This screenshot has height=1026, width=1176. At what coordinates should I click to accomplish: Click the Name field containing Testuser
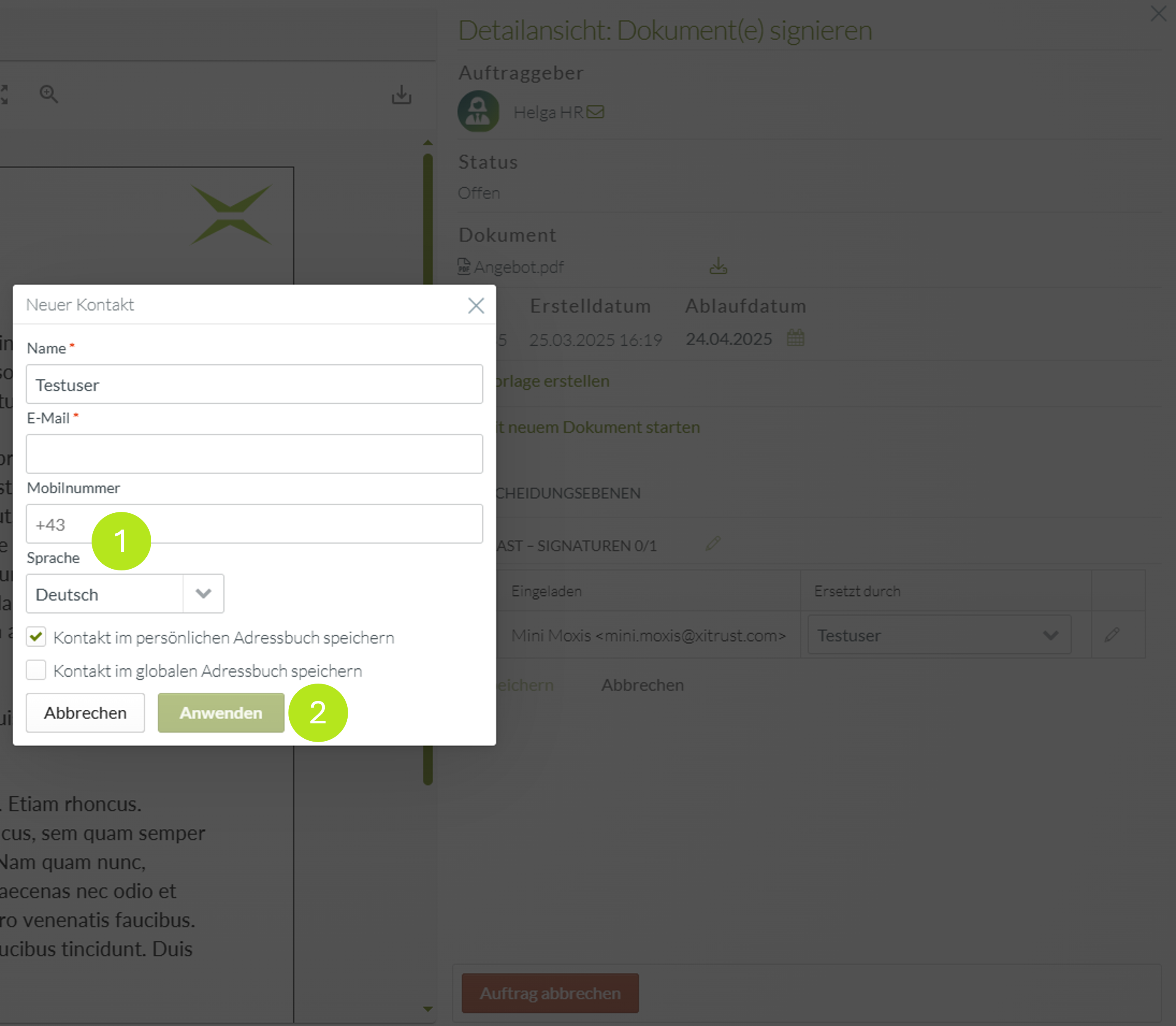coord(254,384)
